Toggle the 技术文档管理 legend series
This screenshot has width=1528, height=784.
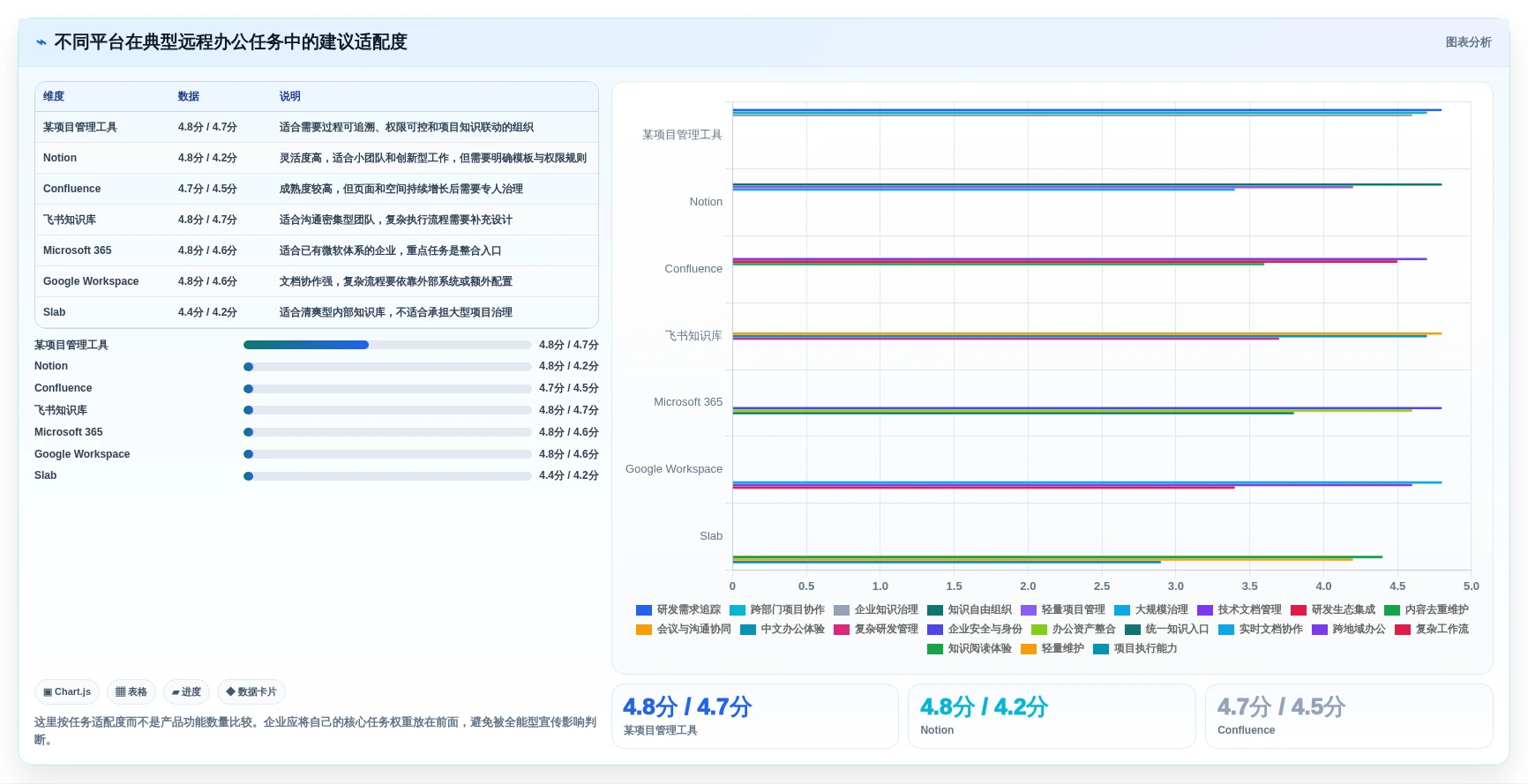click(1240, 609)
